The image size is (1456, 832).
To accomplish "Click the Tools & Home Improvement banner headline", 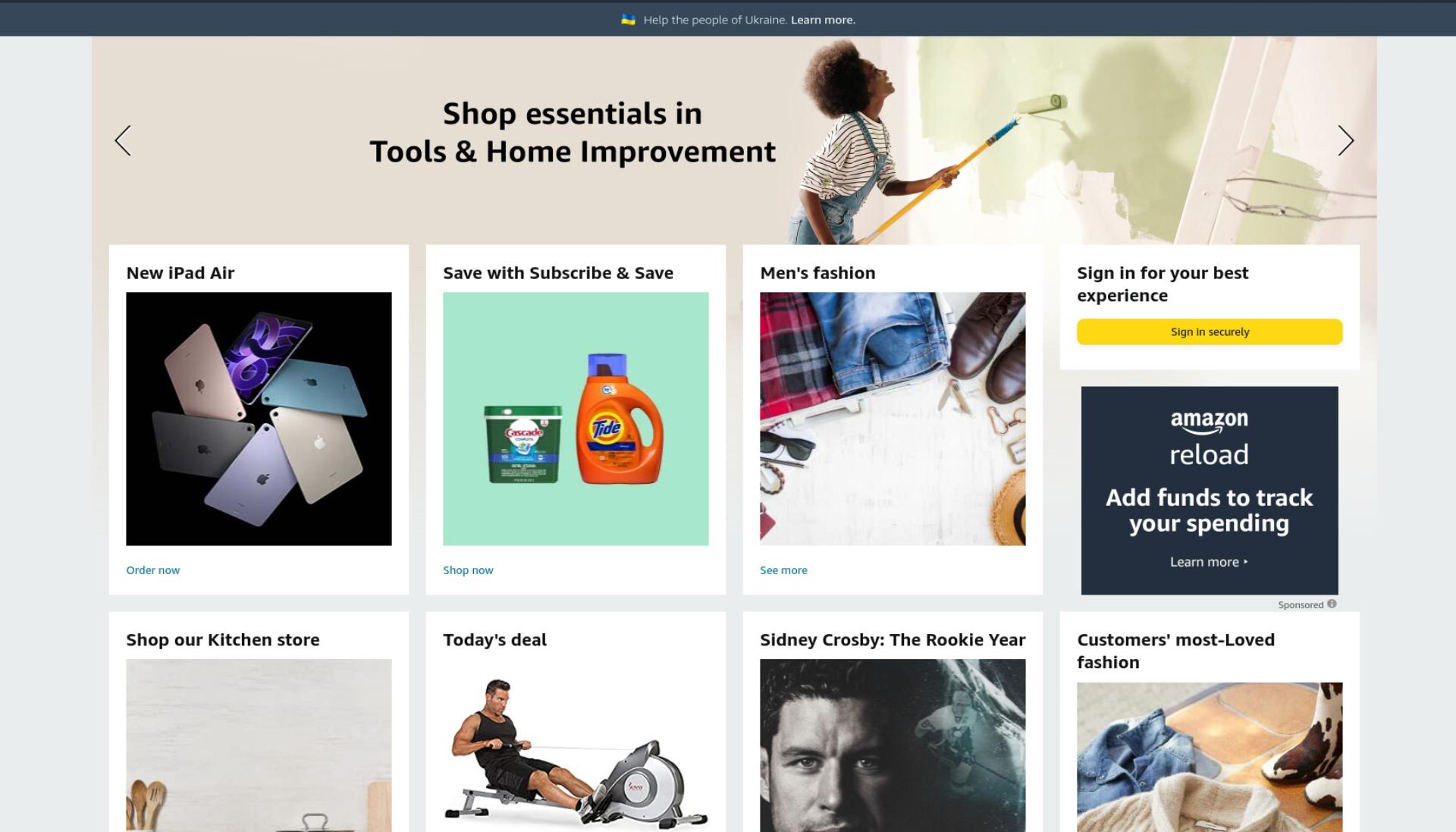I will pos(573,133).
